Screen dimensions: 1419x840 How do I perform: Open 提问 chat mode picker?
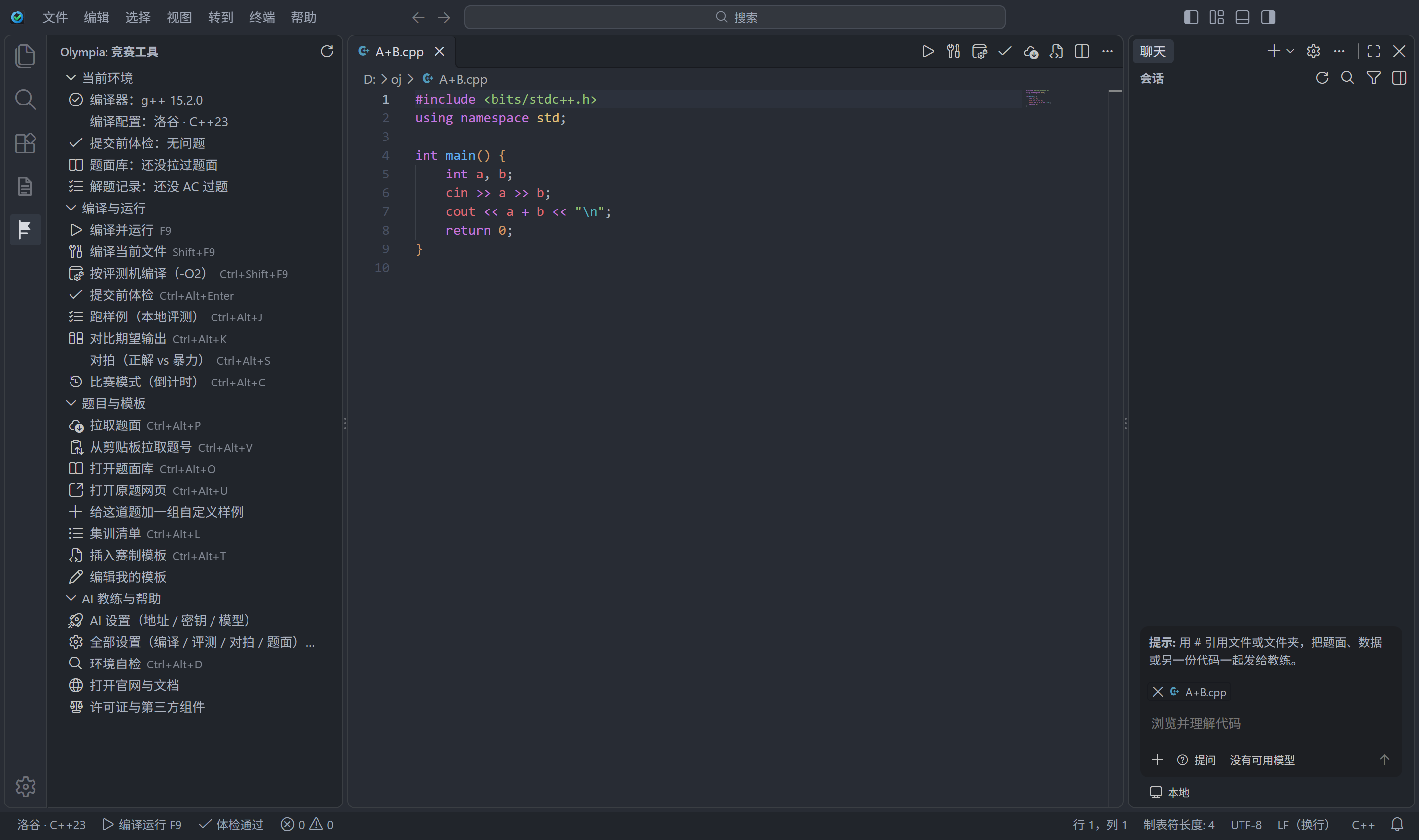click(1197, 760)
